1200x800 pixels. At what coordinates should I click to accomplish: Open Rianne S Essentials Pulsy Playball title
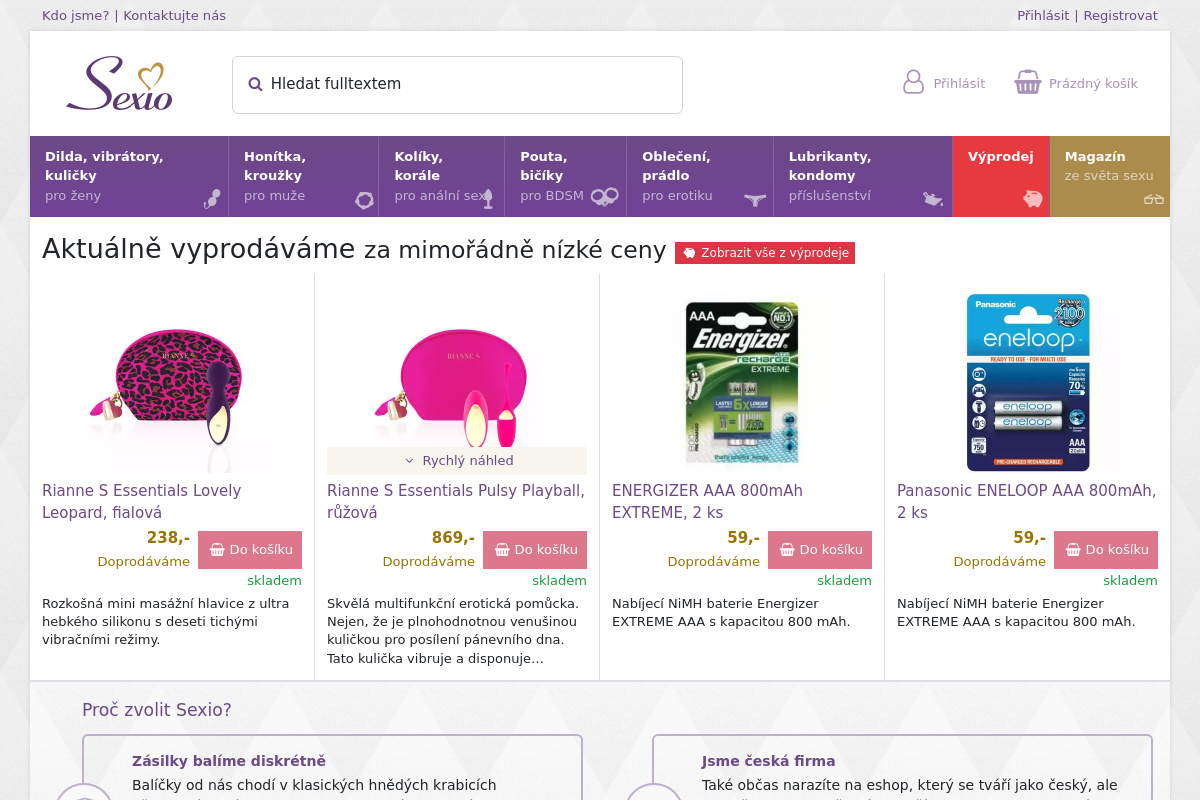[x=456, y=501]
